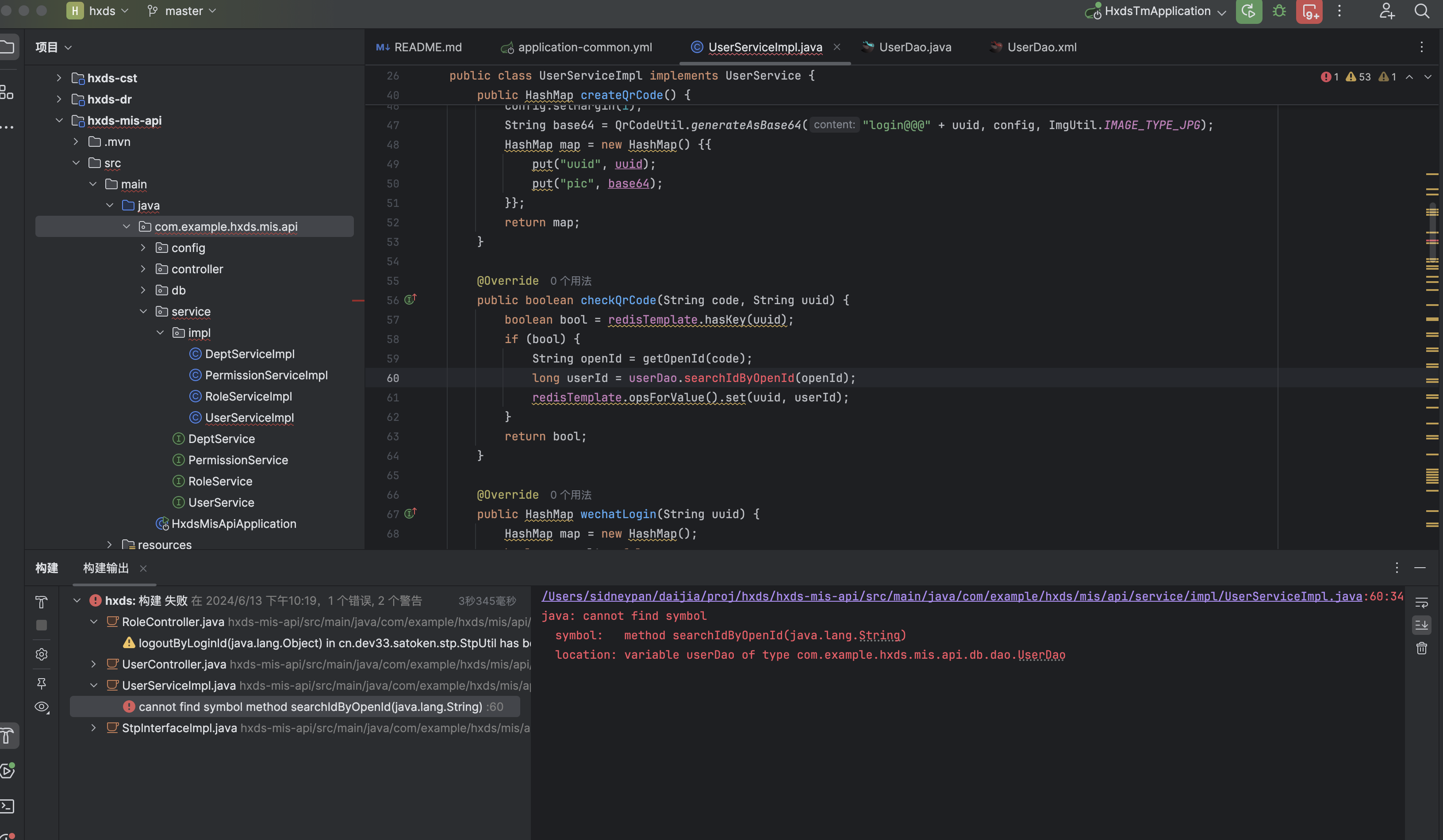
Task: Expand UserController.java build node
Action: tap(93, 664)
